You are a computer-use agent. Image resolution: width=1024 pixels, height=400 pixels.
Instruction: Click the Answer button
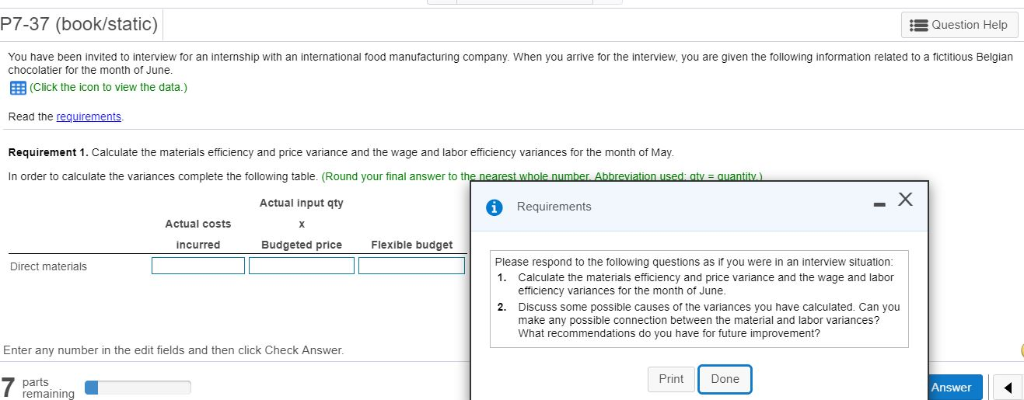point(950,387)
